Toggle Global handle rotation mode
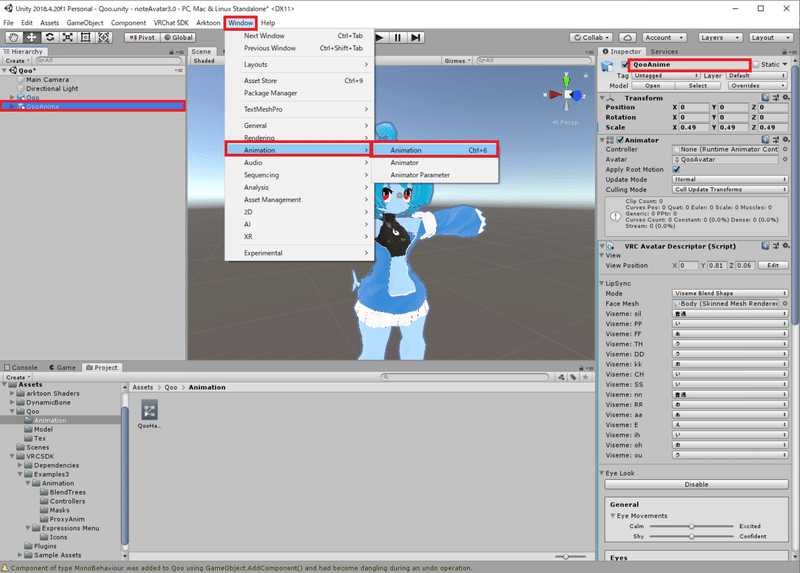800x573 pixels. coord(178,37)
